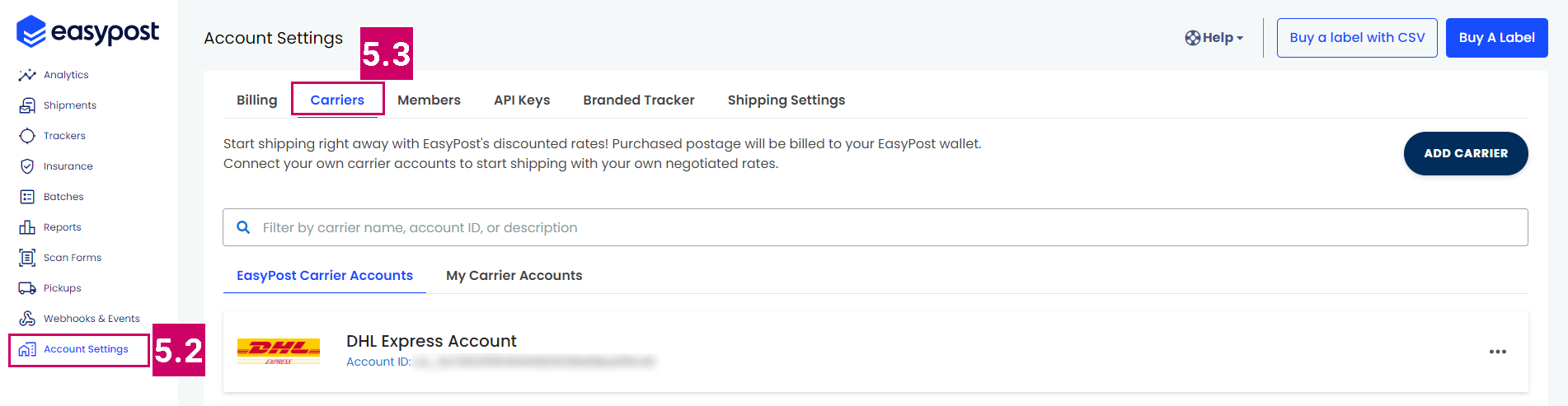Click the Buy A Label button
Image resolution: width=1568 pixels, height=406 pixels.
[1497, 38]
